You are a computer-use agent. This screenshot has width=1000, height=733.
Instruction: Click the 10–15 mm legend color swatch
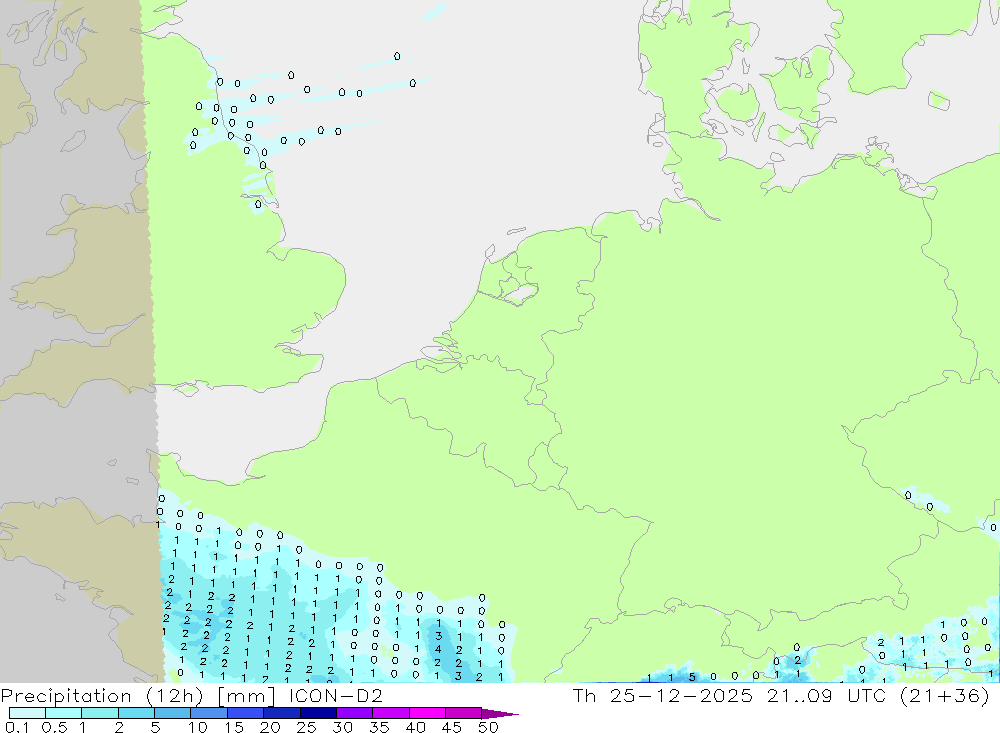[209, 713]
